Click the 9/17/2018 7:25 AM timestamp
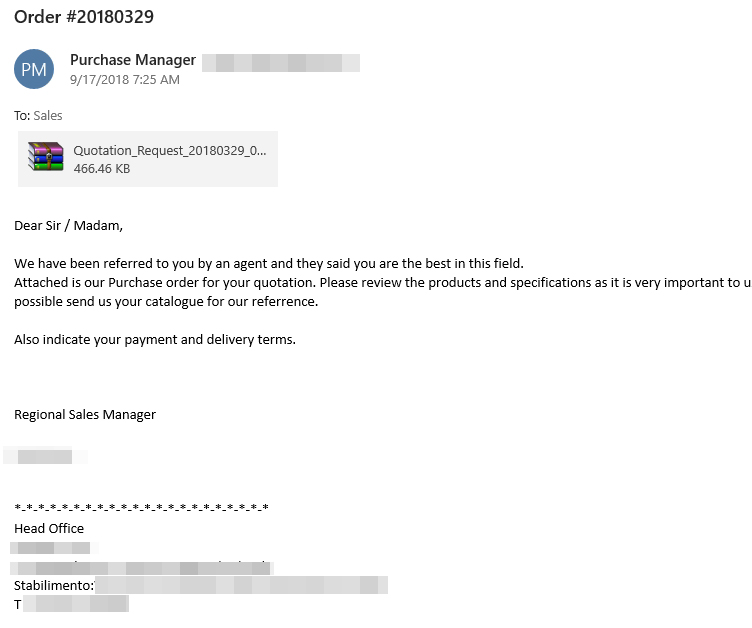 pyautogui.click(x=125, y=79)
